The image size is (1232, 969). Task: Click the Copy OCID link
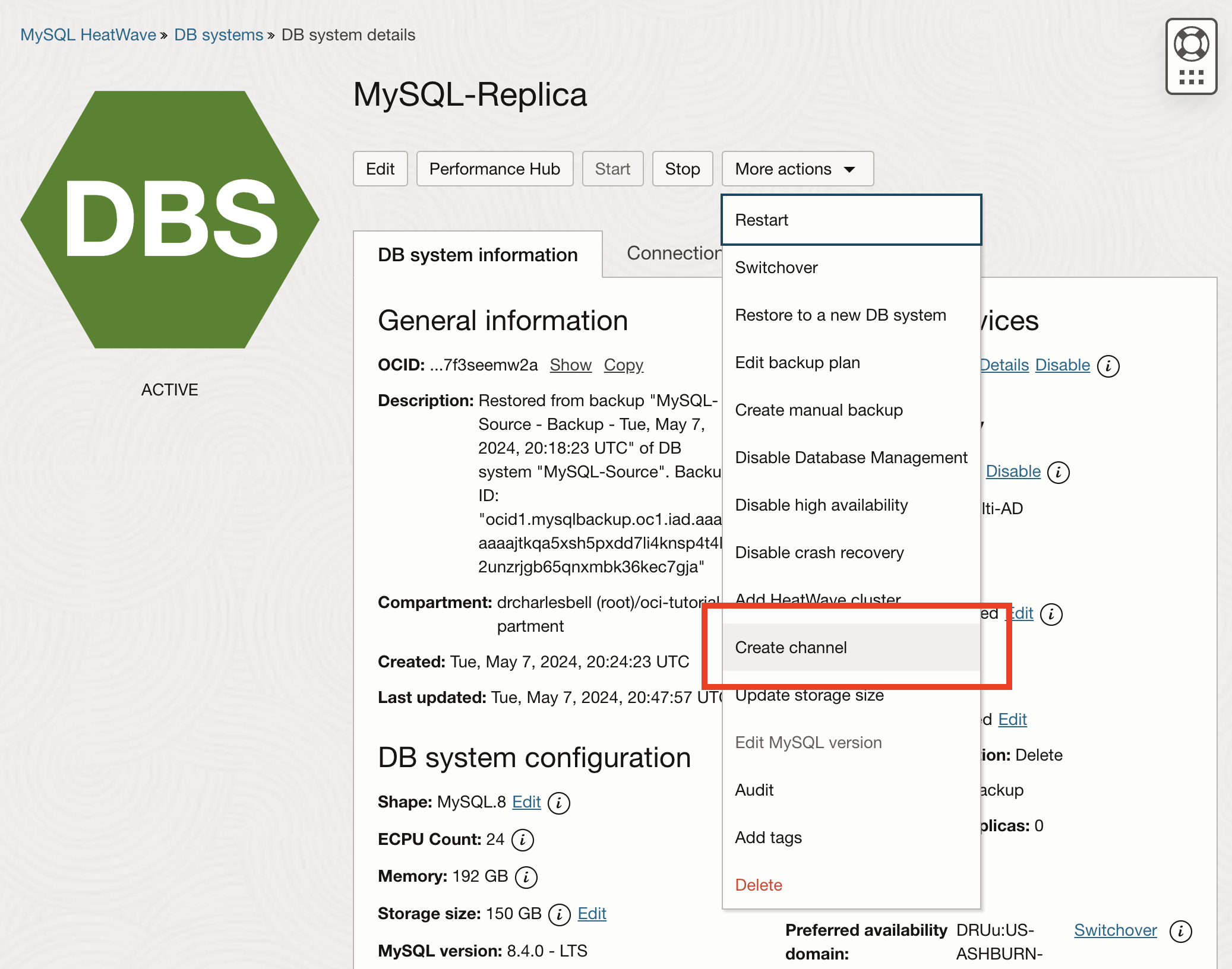pos(623,365)
